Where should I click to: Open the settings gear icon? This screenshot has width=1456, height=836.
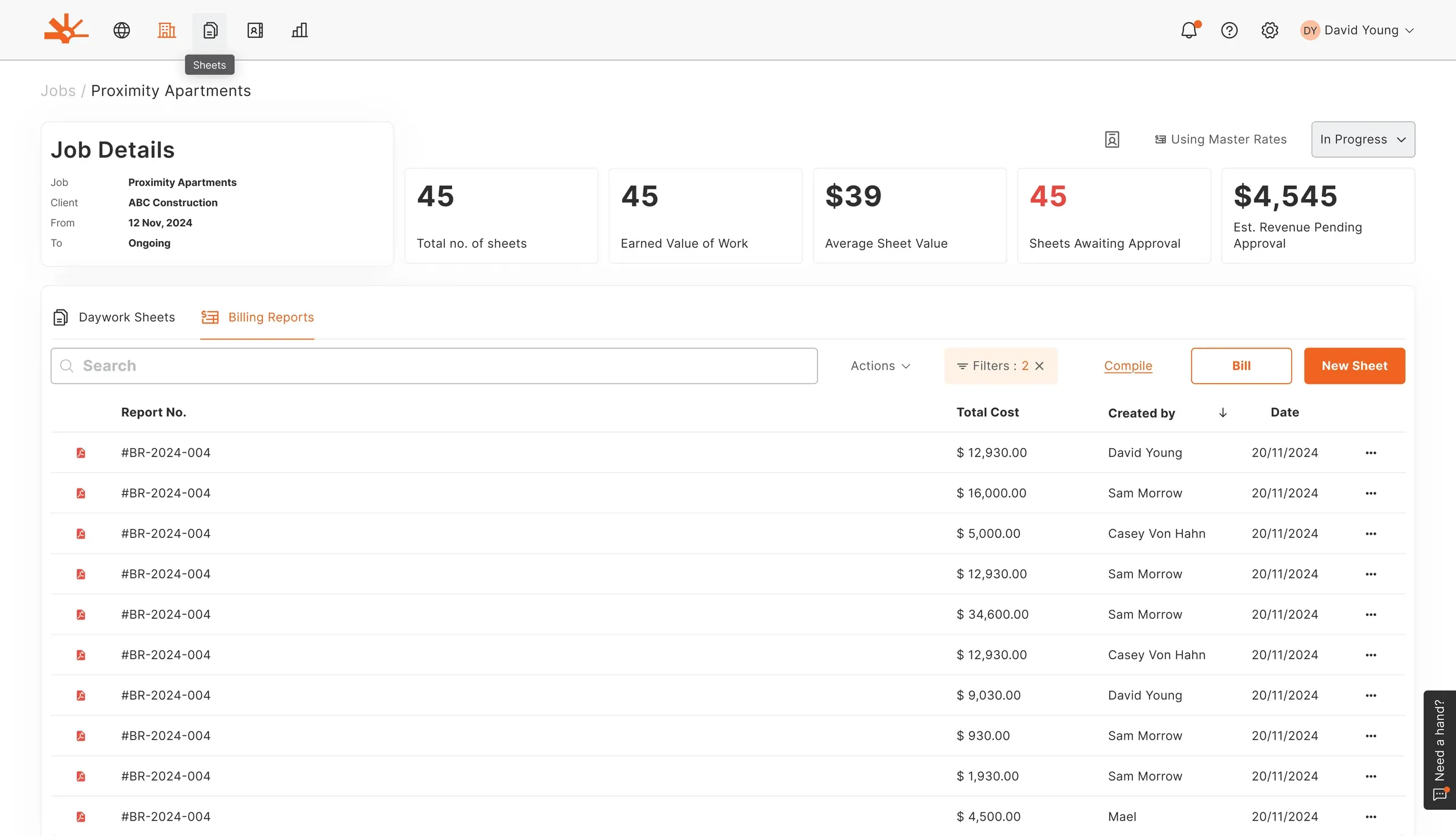coord(1269,30)
